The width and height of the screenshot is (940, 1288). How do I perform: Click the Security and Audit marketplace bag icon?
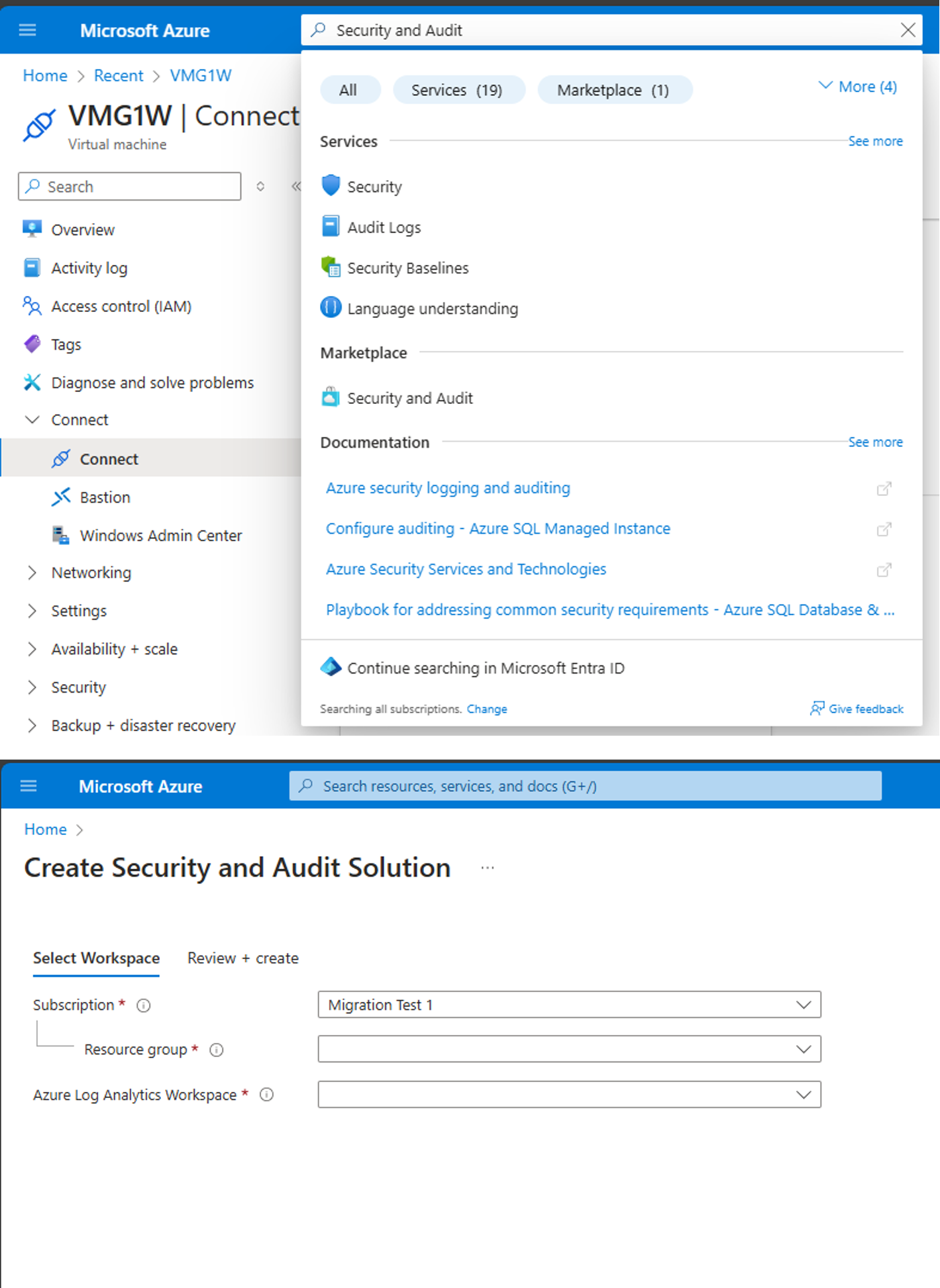331,397
